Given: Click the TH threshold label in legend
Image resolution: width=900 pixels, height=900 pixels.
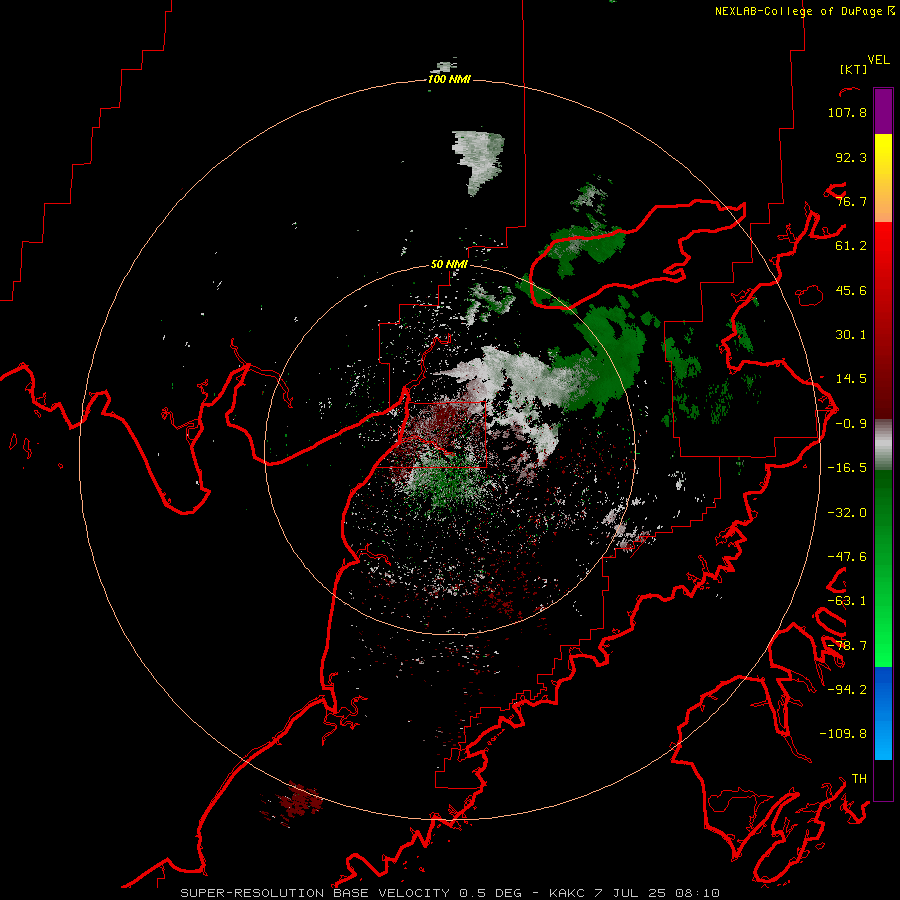Looking at the screenshot, I should tap(859, 779).
